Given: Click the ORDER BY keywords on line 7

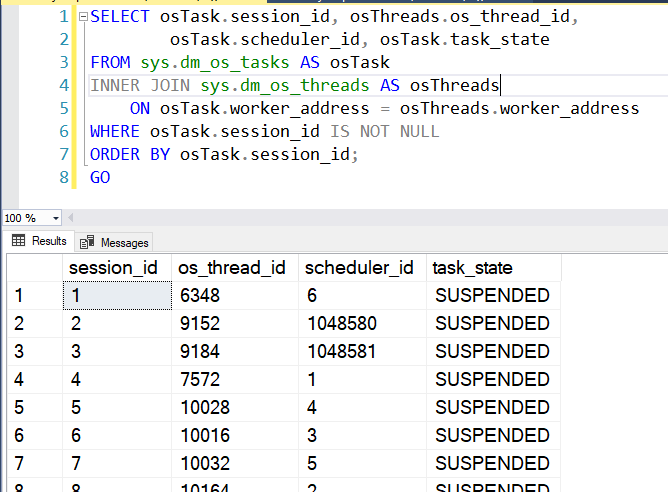Looking at the screenshot, I should click(x=130, y=155).
